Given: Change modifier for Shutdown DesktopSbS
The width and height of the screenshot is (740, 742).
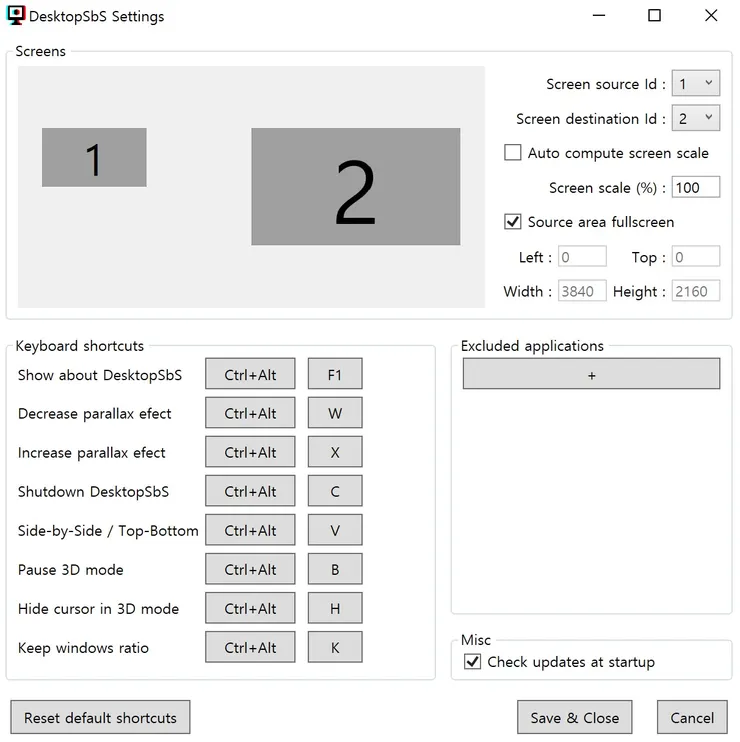Looking at the screenshot, I should click(250, 491).
